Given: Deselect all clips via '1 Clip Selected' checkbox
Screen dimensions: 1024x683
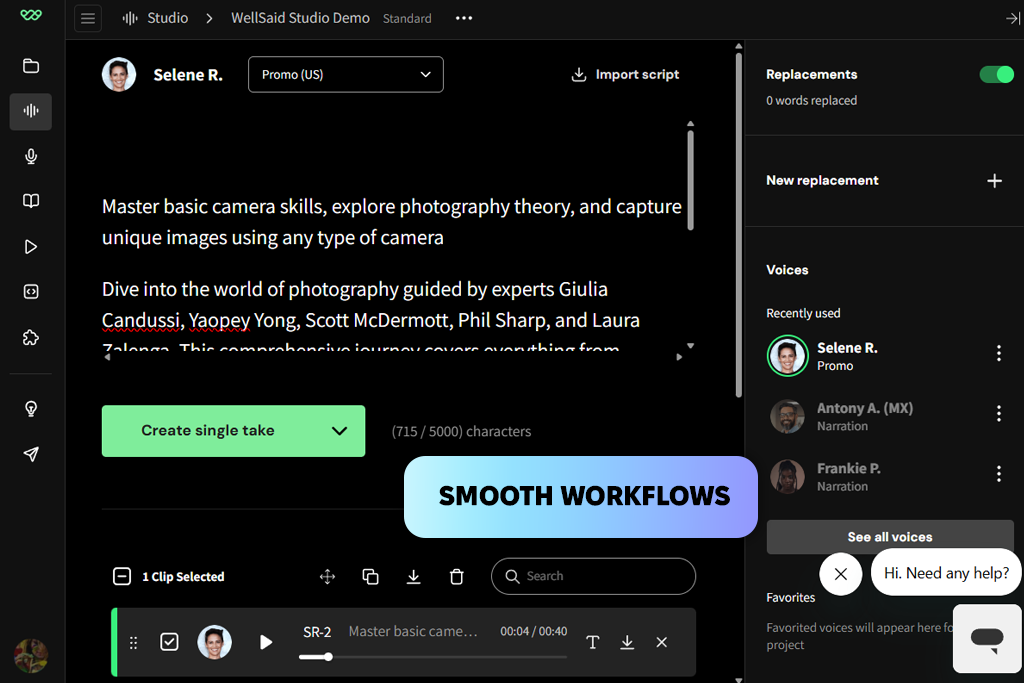Looking at the screenshot, I should pyautogui.click(x=122, y=577).
